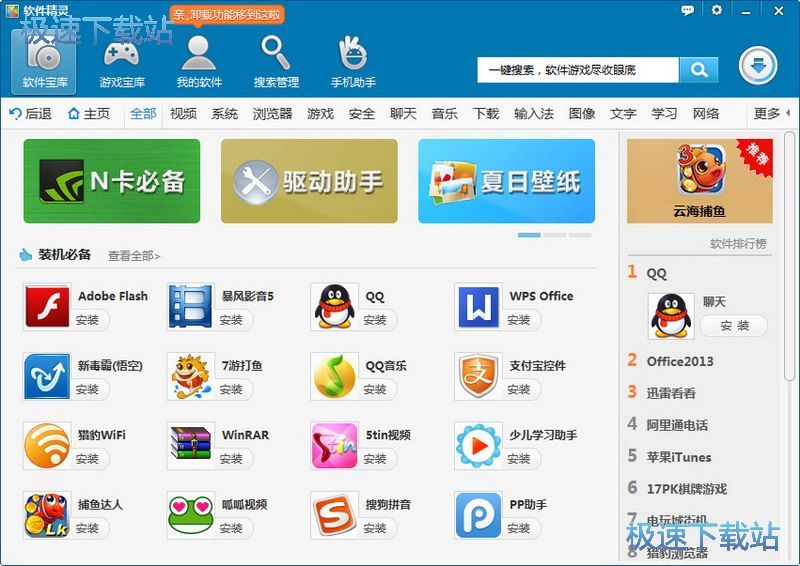Select the 系统 category tab
This screenshot has height=566, width=800.
pos(224,113)
